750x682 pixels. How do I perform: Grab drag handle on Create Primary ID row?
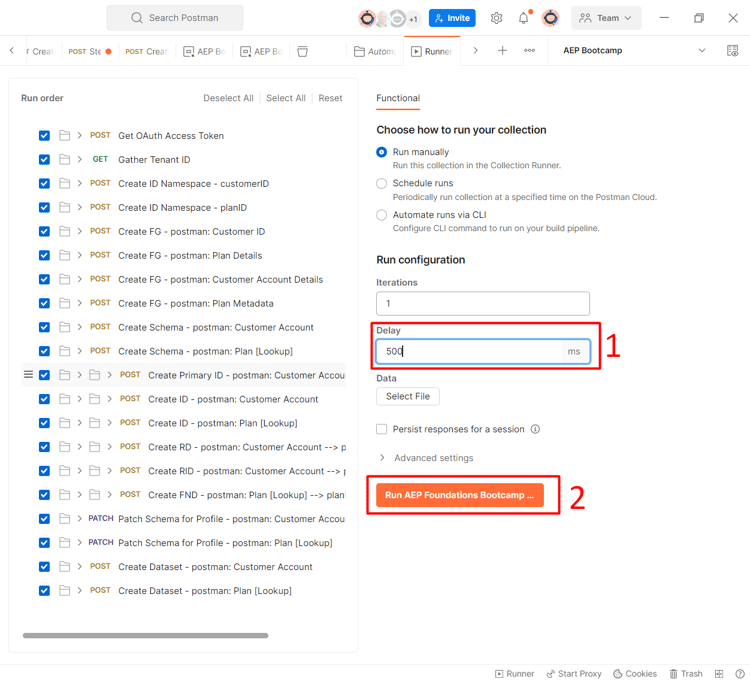pyautogui.click(x=28, y=374)
